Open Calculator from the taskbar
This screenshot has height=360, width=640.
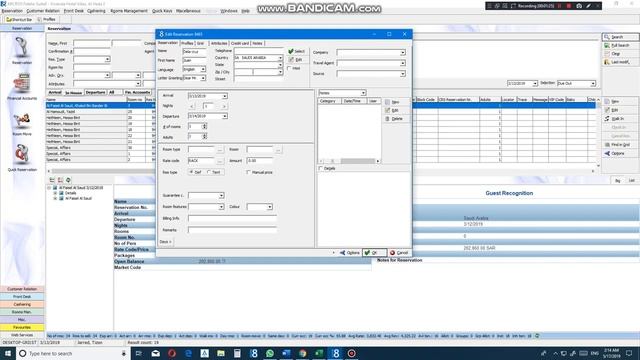[237, 353]
